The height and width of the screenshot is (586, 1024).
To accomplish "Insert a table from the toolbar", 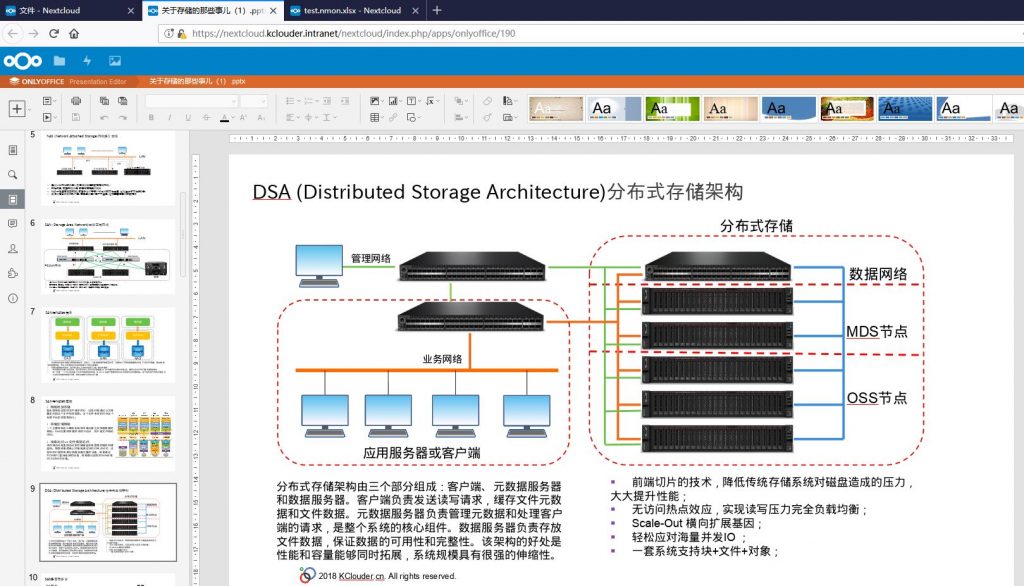I will 376,118.
